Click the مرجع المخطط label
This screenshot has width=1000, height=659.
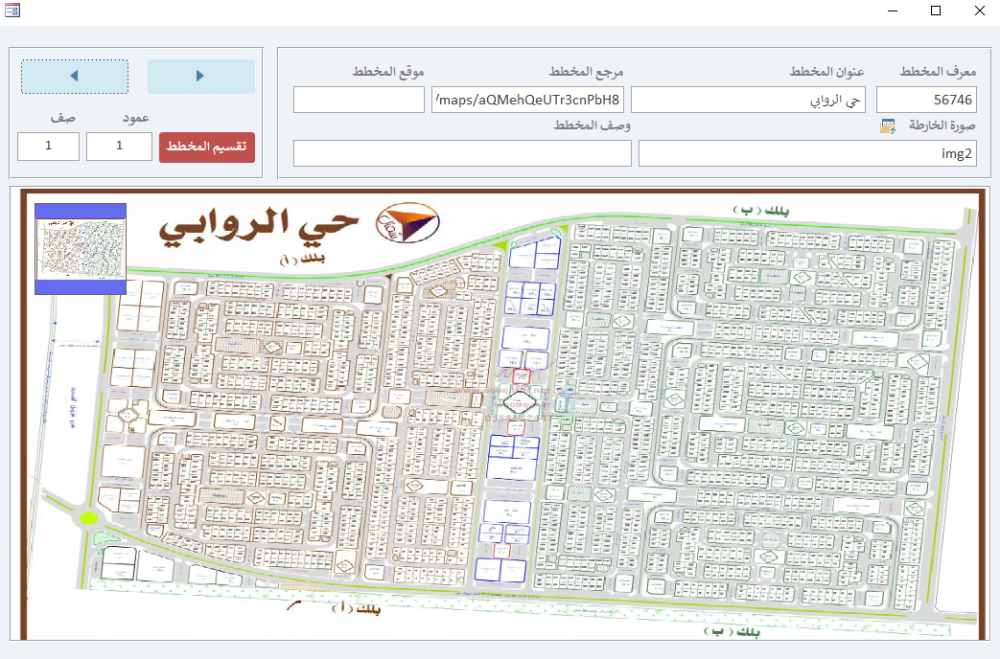click(x=586, y=71)
